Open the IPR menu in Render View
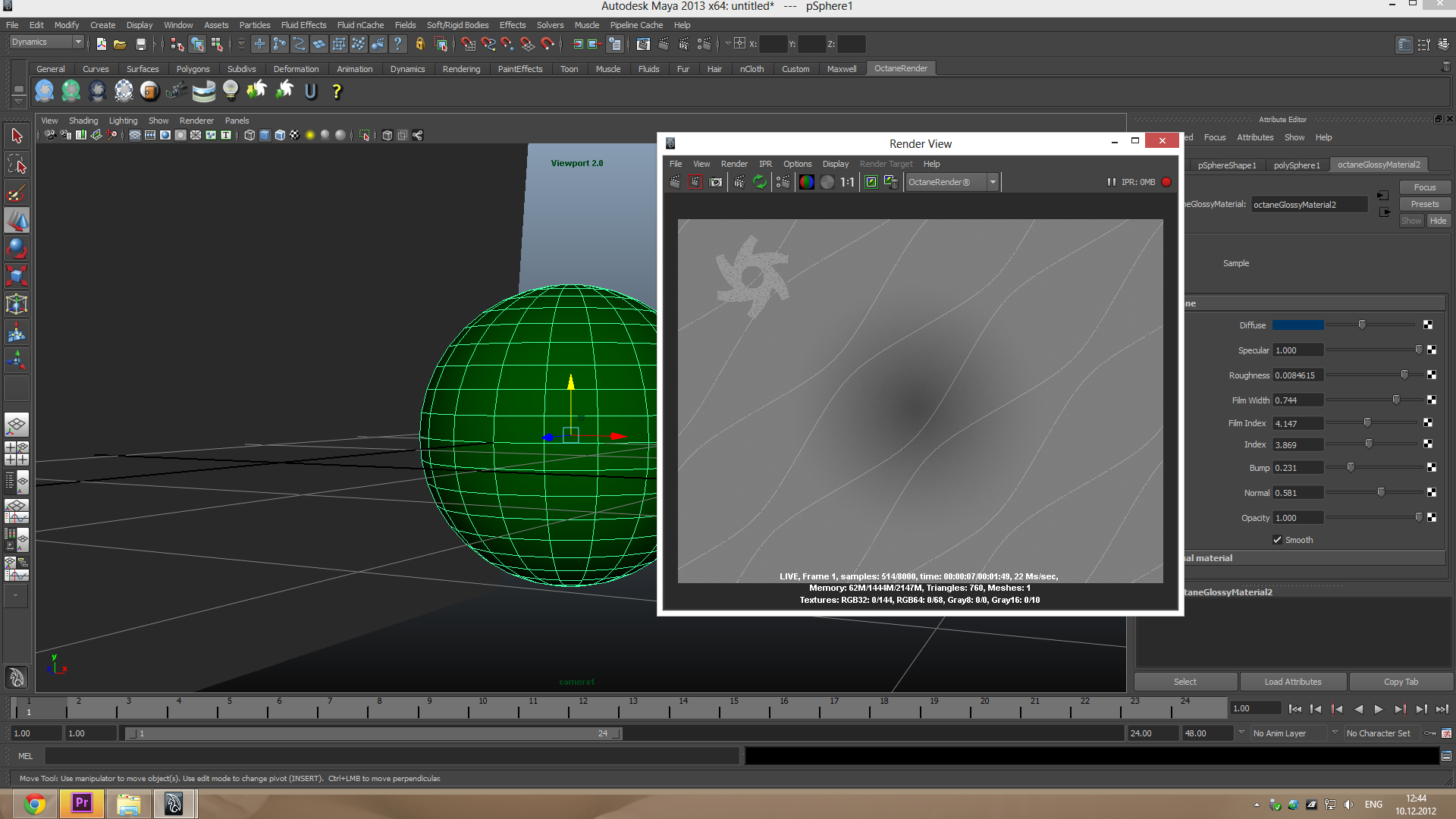 pos(765,164)
